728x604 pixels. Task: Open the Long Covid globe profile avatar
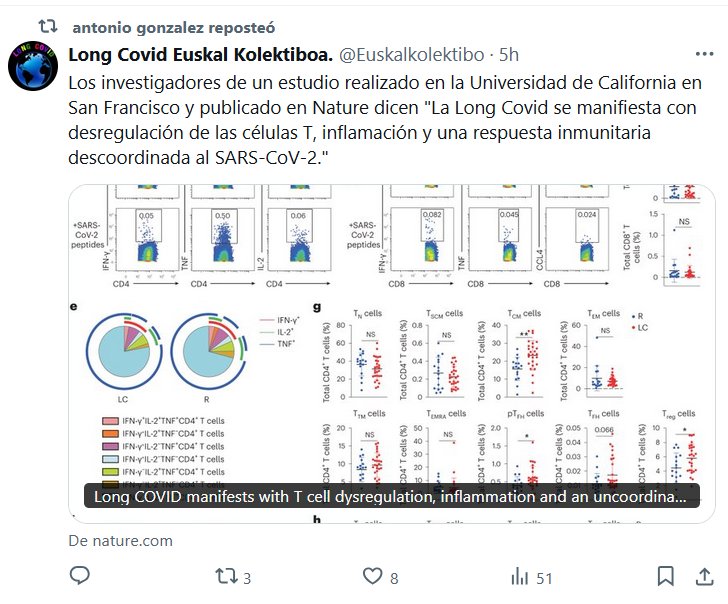pos(34,68)
